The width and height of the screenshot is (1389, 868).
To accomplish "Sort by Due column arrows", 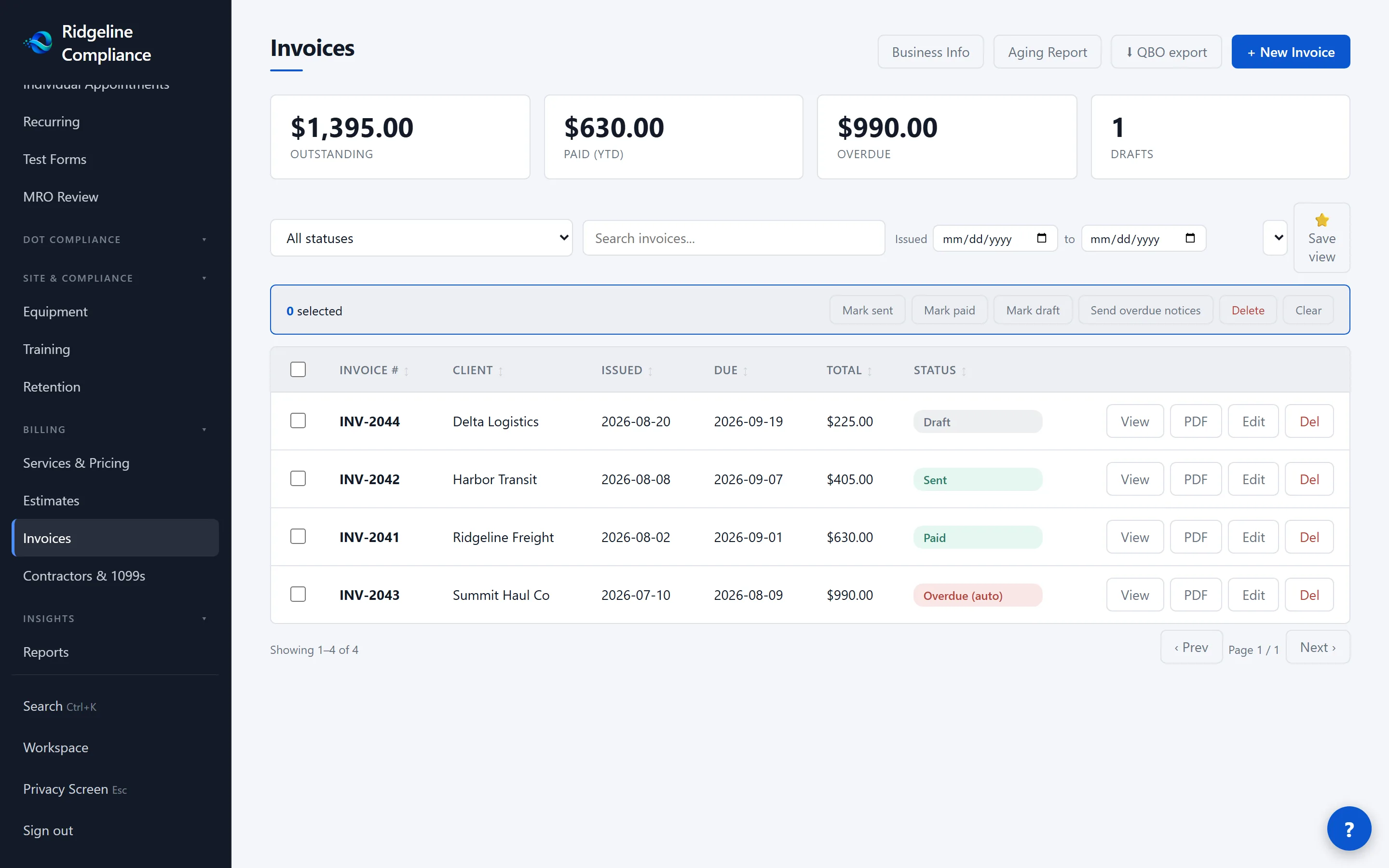I will click(746, 371).
